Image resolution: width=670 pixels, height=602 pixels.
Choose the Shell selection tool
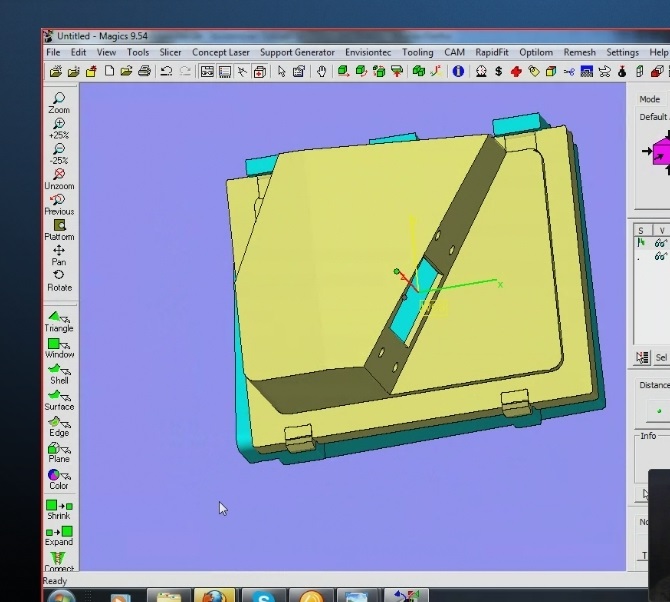coord(59,373)
